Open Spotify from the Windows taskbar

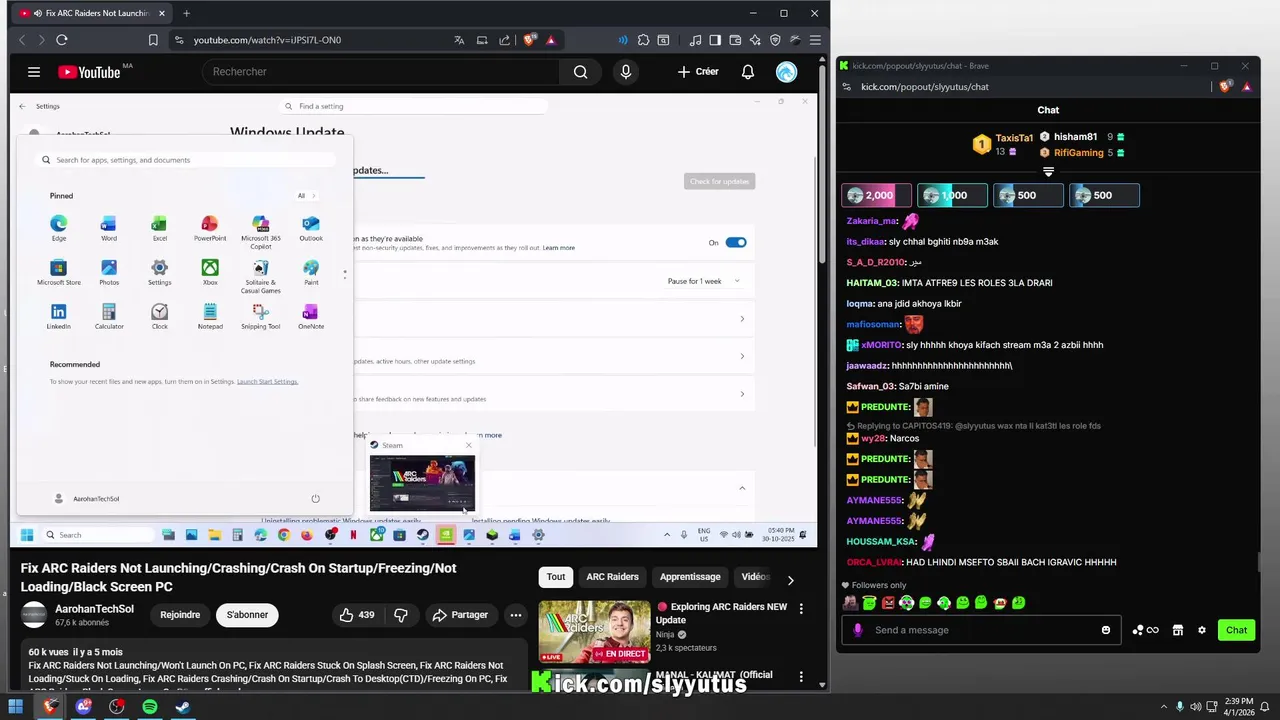point(150,707)
